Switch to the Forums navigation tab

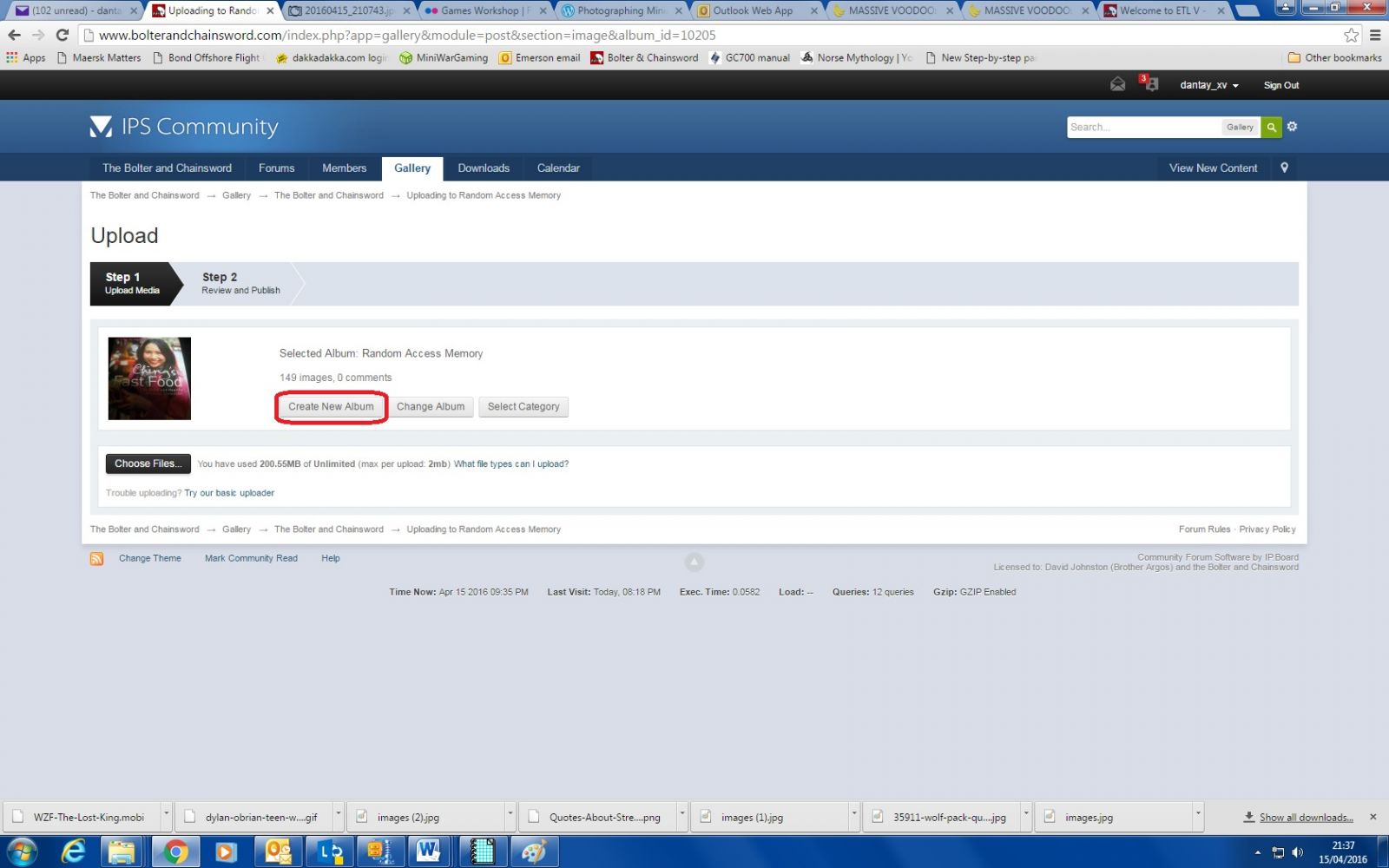[276, 168]
